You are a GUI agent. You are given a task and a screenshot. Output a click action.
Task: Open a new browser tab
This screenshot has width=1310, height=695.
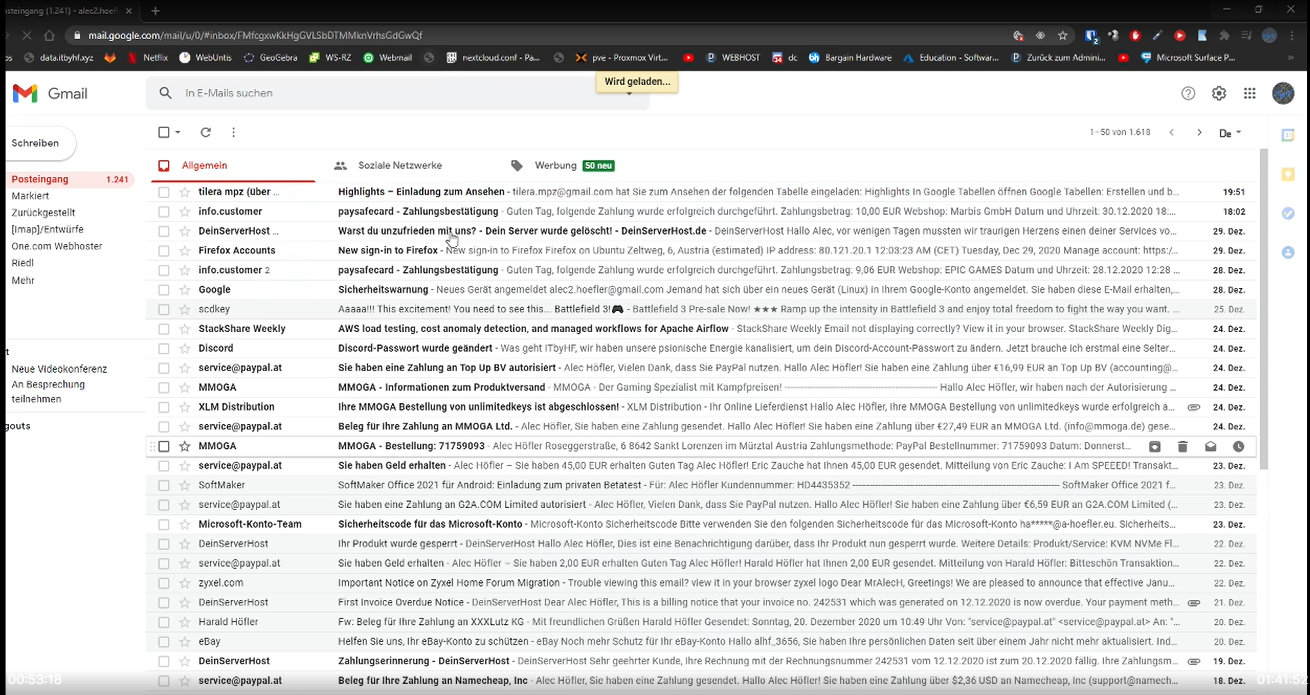[155, 11]
